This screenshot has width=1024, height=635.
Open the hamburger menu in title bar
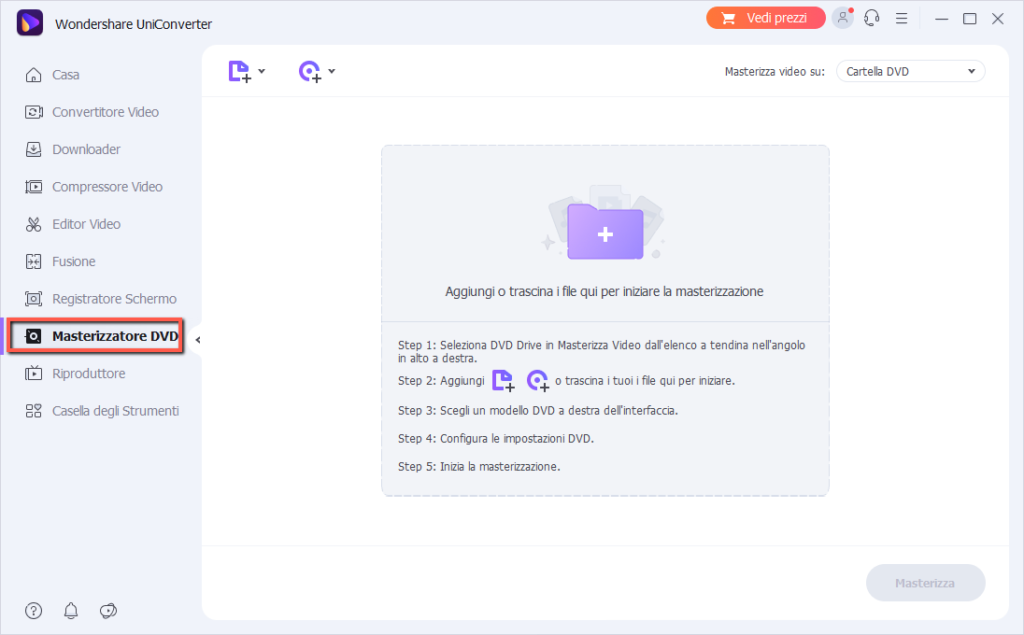[901, 18]
